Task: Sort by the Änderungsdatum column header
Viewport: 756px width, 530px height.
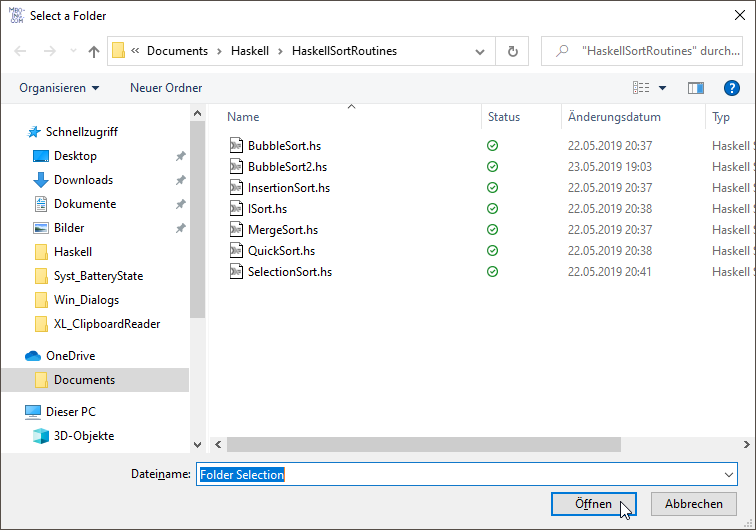Action: click(x=614, y=117)
